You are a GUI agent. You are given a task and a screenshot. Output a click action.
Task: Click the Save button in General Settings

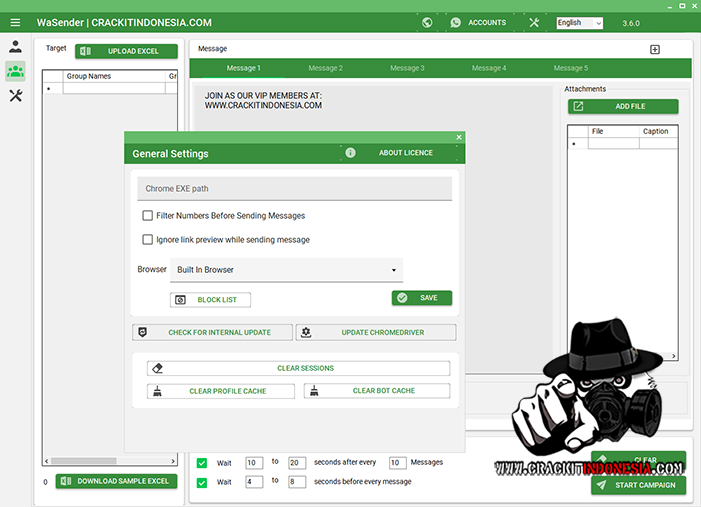click(x=422, y=298)
